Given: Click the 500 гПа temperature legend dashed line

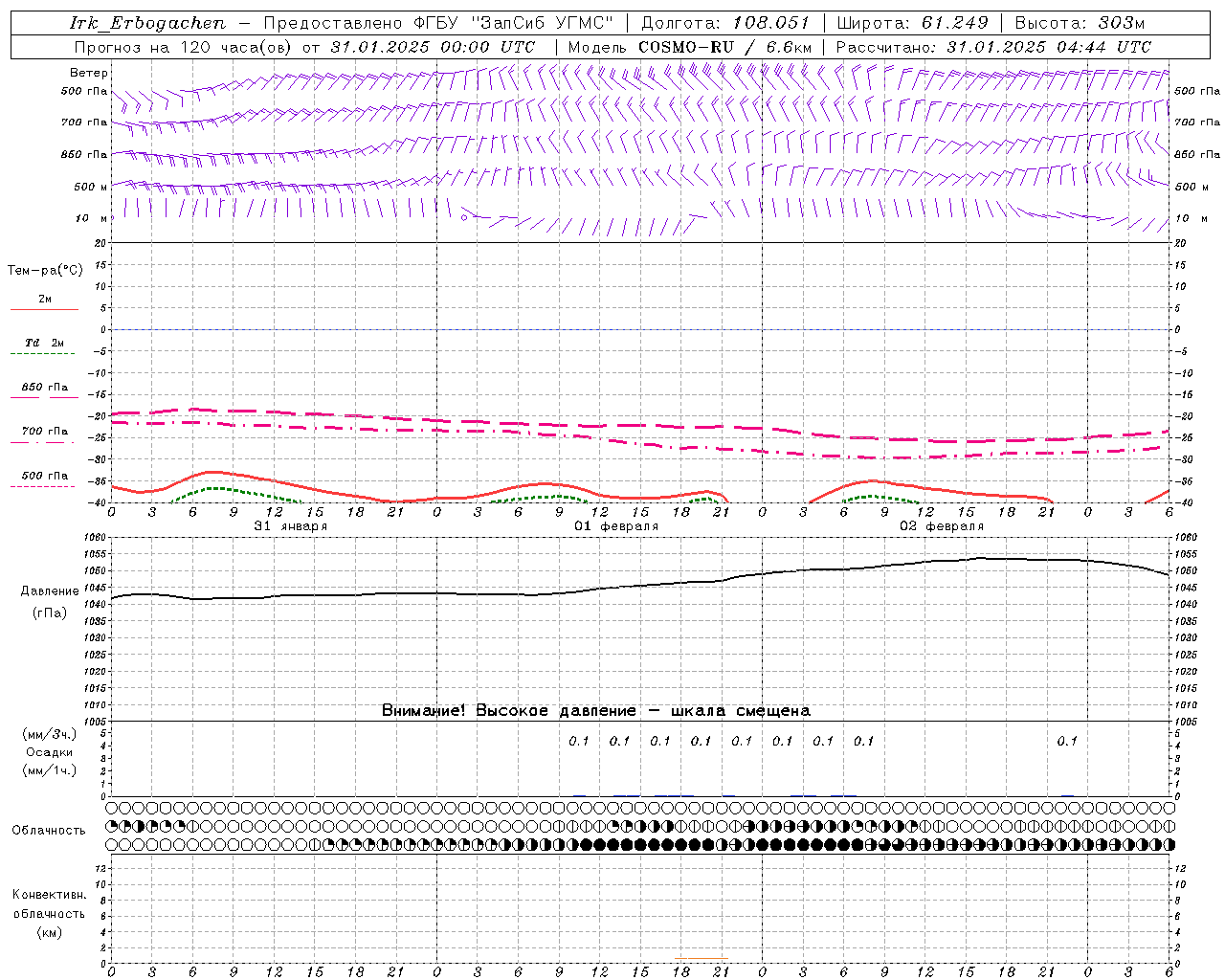Looking at the screenshot, I should [44, 486].
